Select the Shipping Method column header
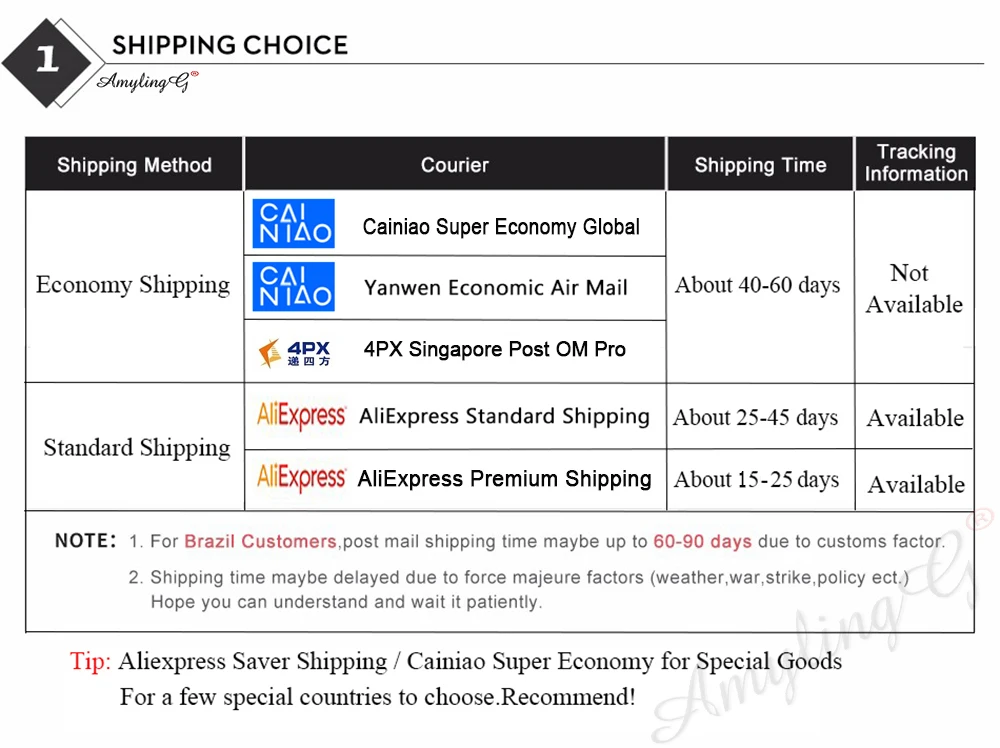 click(x=134, y=165)
